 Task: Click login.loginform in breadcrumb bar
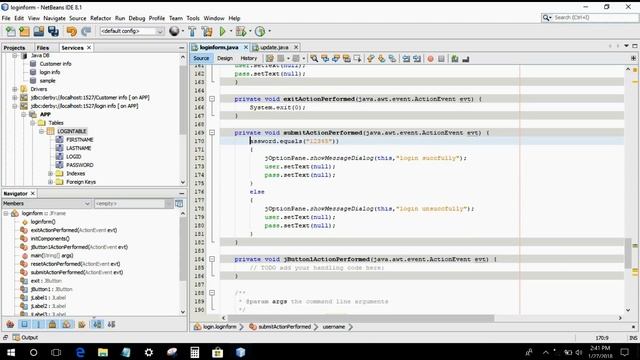click(x=220, y=327)
